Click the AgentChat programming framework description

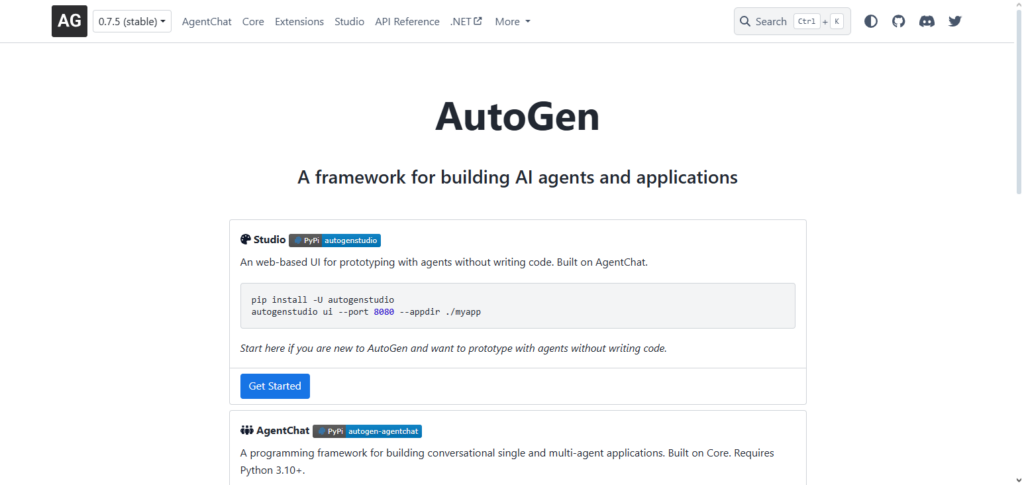507,461
